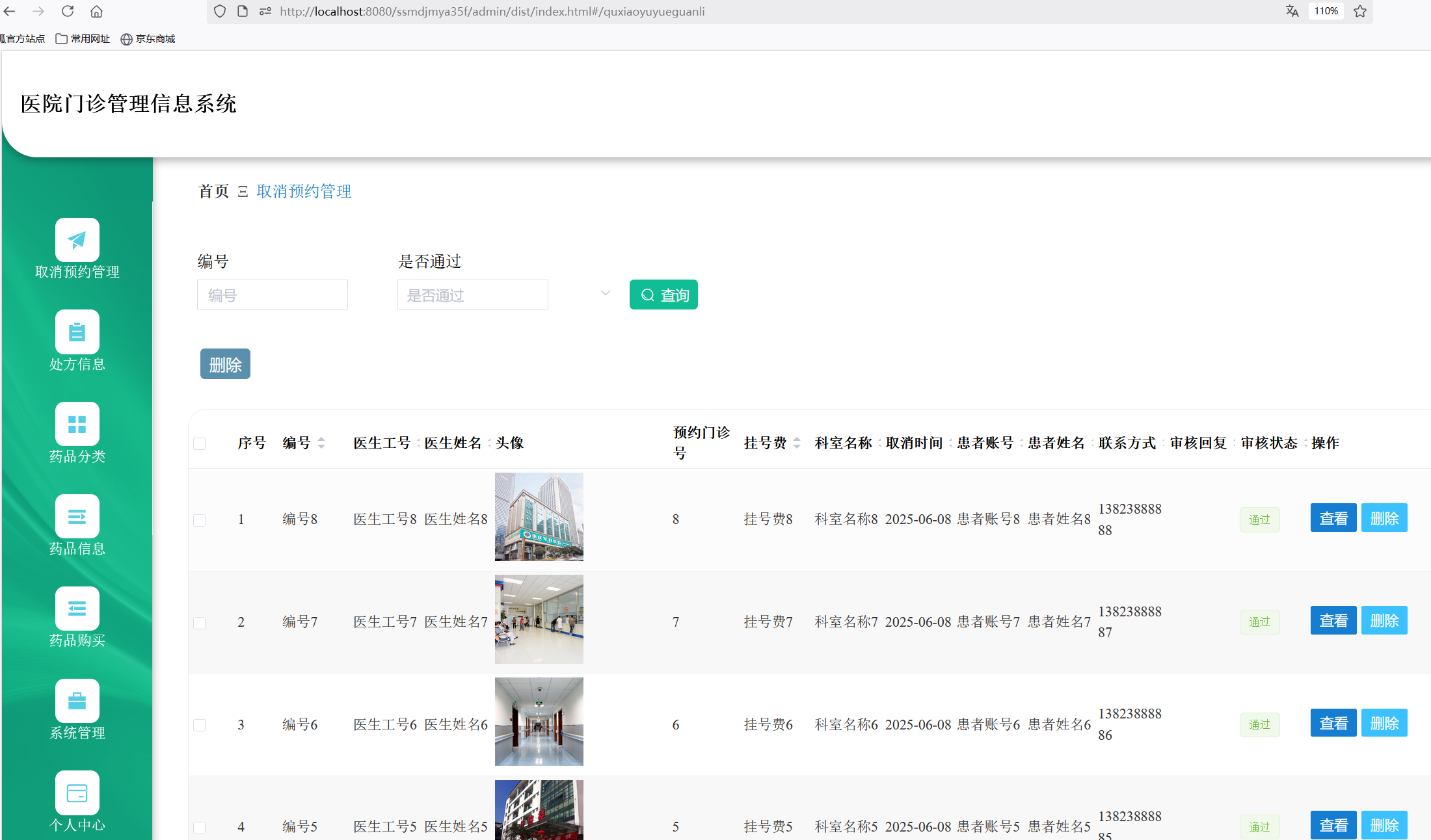Click the browser page translate icon
Screen dimensions: 1431x840
[1292, 11]
